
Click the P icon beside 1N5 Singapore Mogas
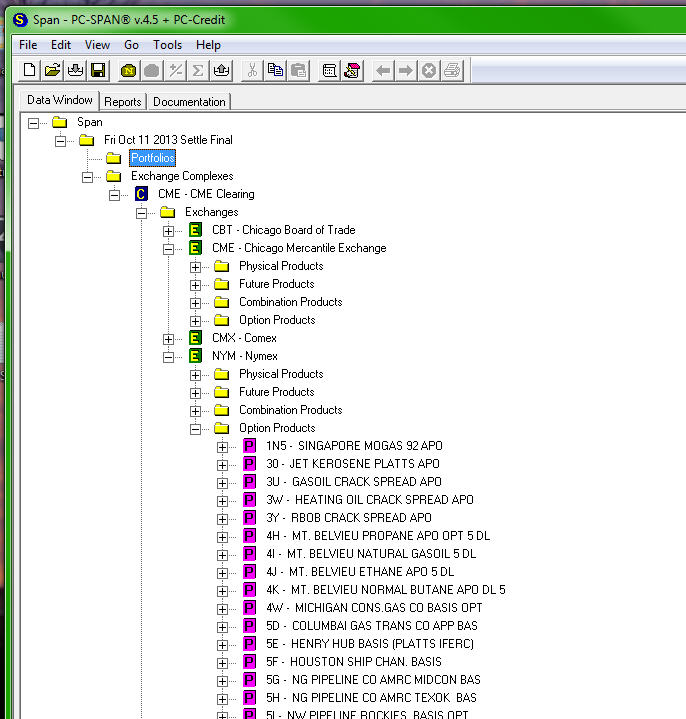tap(249, 446)
